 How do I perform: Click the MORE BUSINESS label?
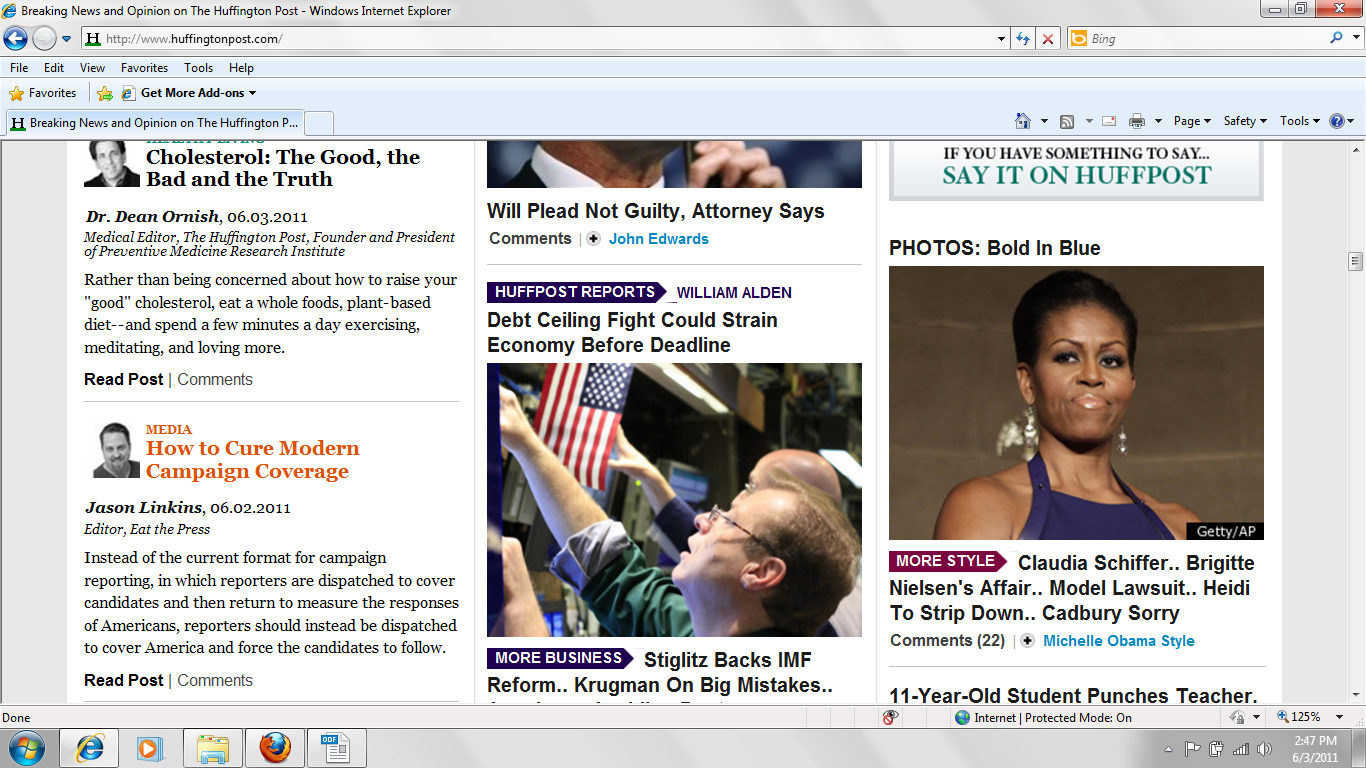pos(560,658)
